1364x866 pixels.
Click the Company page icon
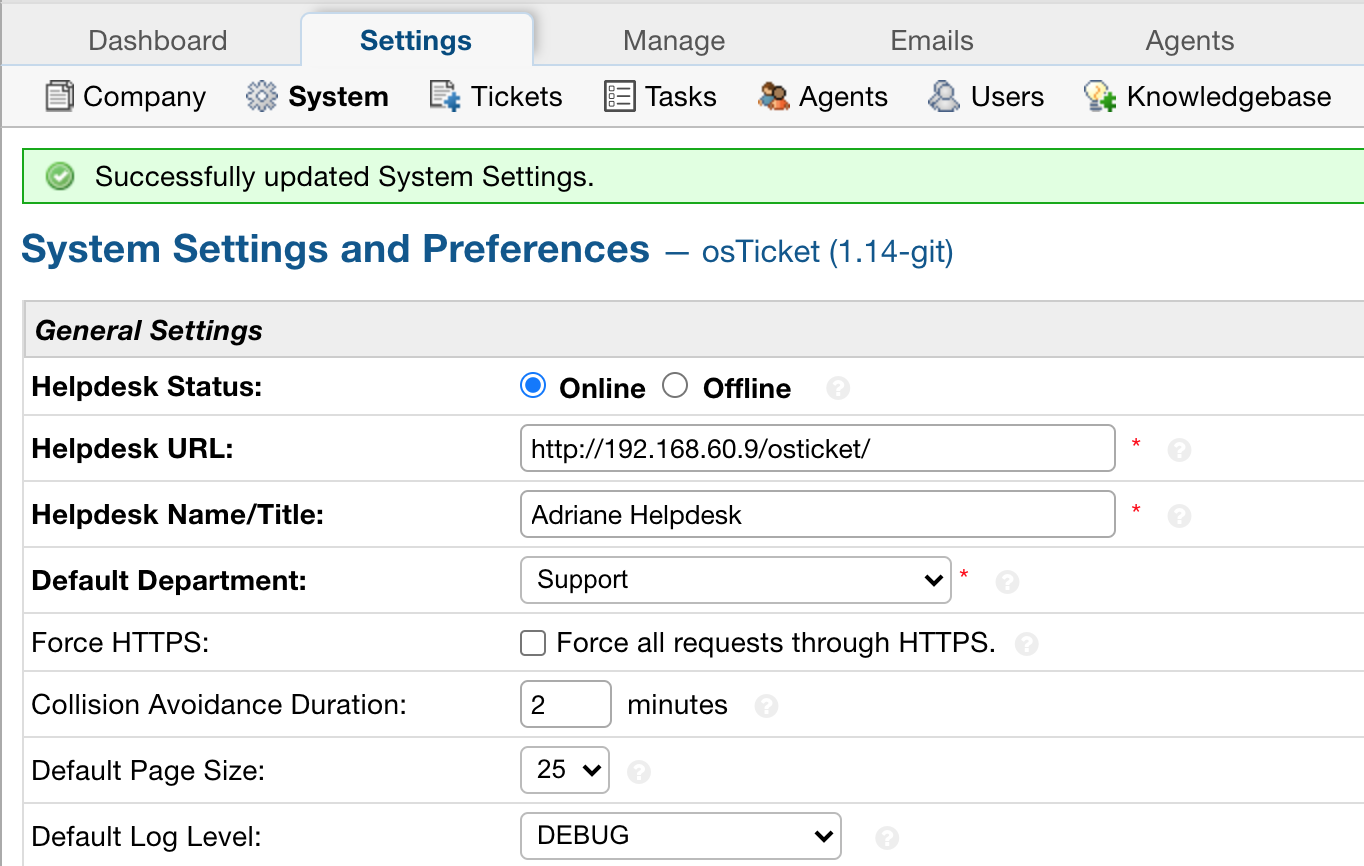coord(60,96)
